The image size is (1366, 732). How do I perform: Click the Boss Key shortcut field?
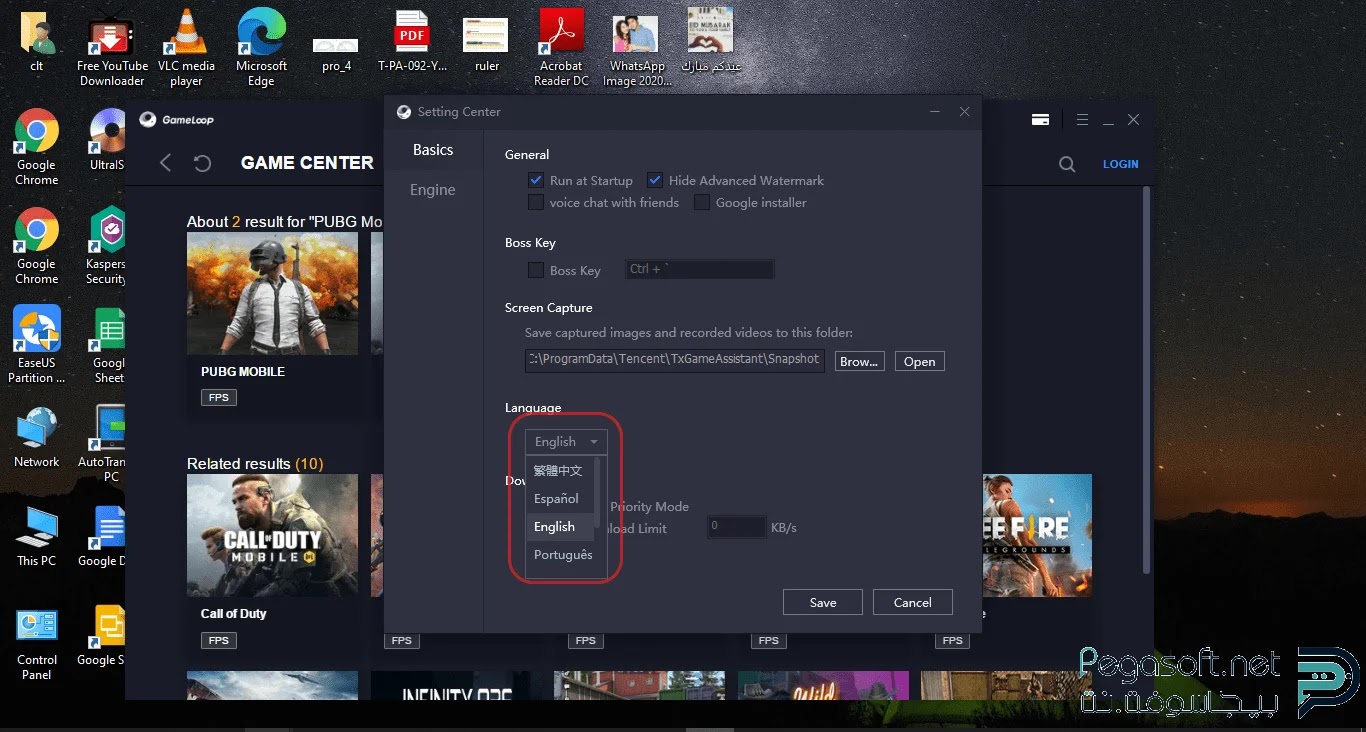(700, 269)
